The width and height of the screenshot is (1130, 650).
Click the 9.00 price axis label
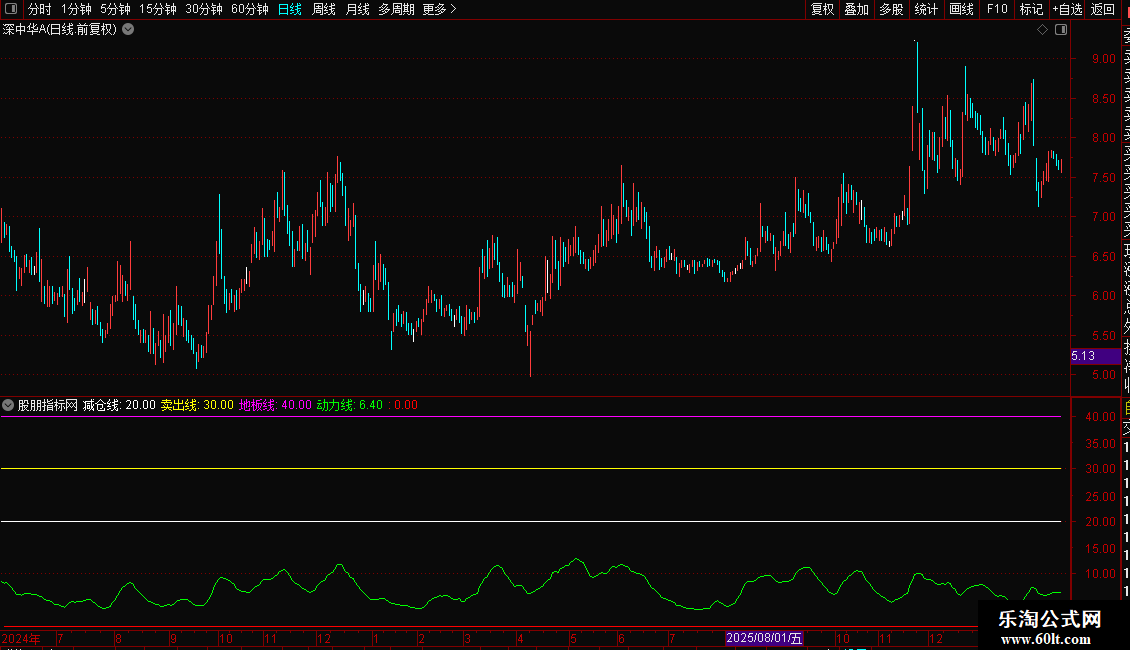pyautogui.click(x=1103, y=59)
